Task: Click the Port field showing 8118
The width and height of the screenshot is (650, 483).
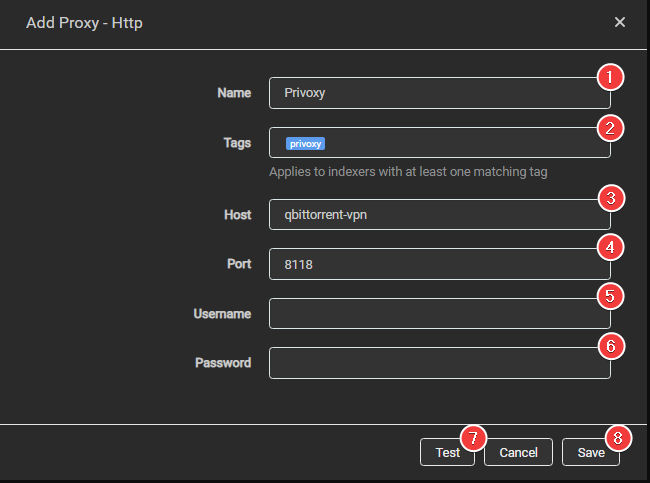Action: click(x=430, y=264)
